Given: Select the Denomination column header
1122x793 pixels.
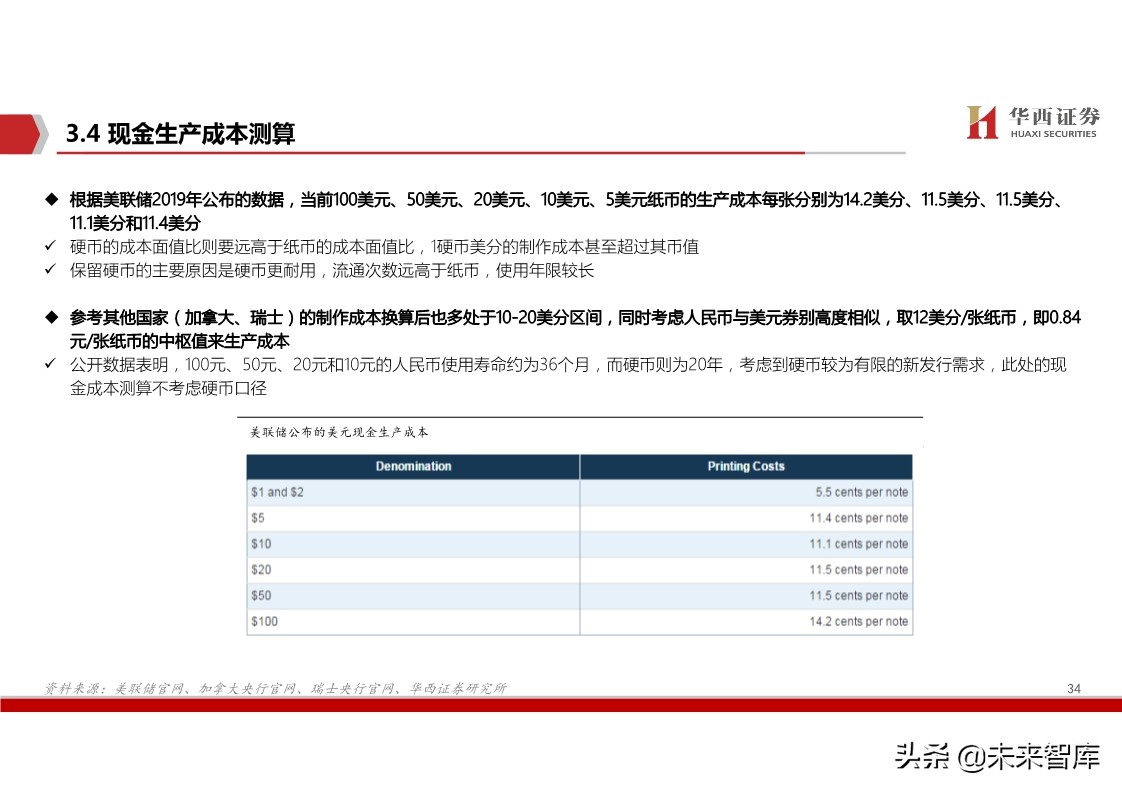Looking at the screenshot, I should point(412,466).
